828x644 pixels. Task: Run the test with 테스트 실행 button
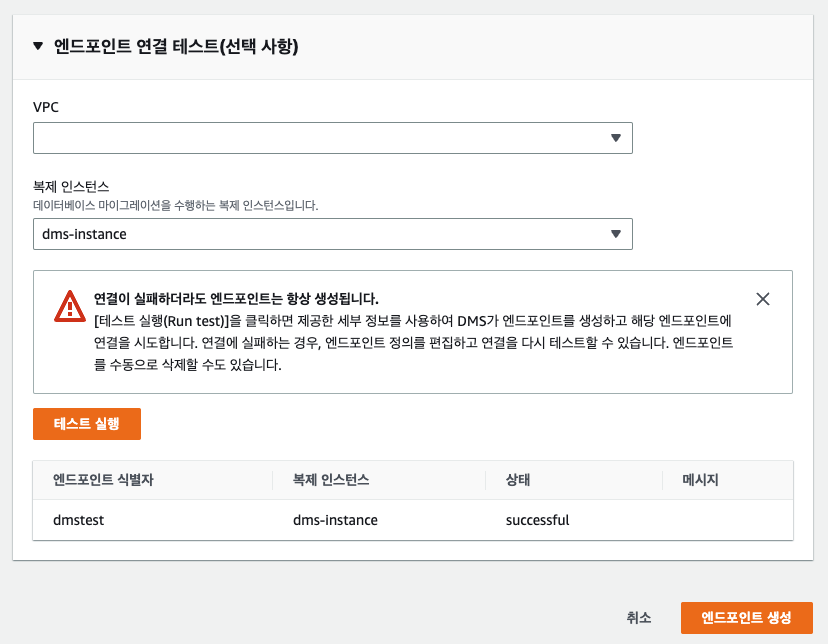click(x=87, y=424)
